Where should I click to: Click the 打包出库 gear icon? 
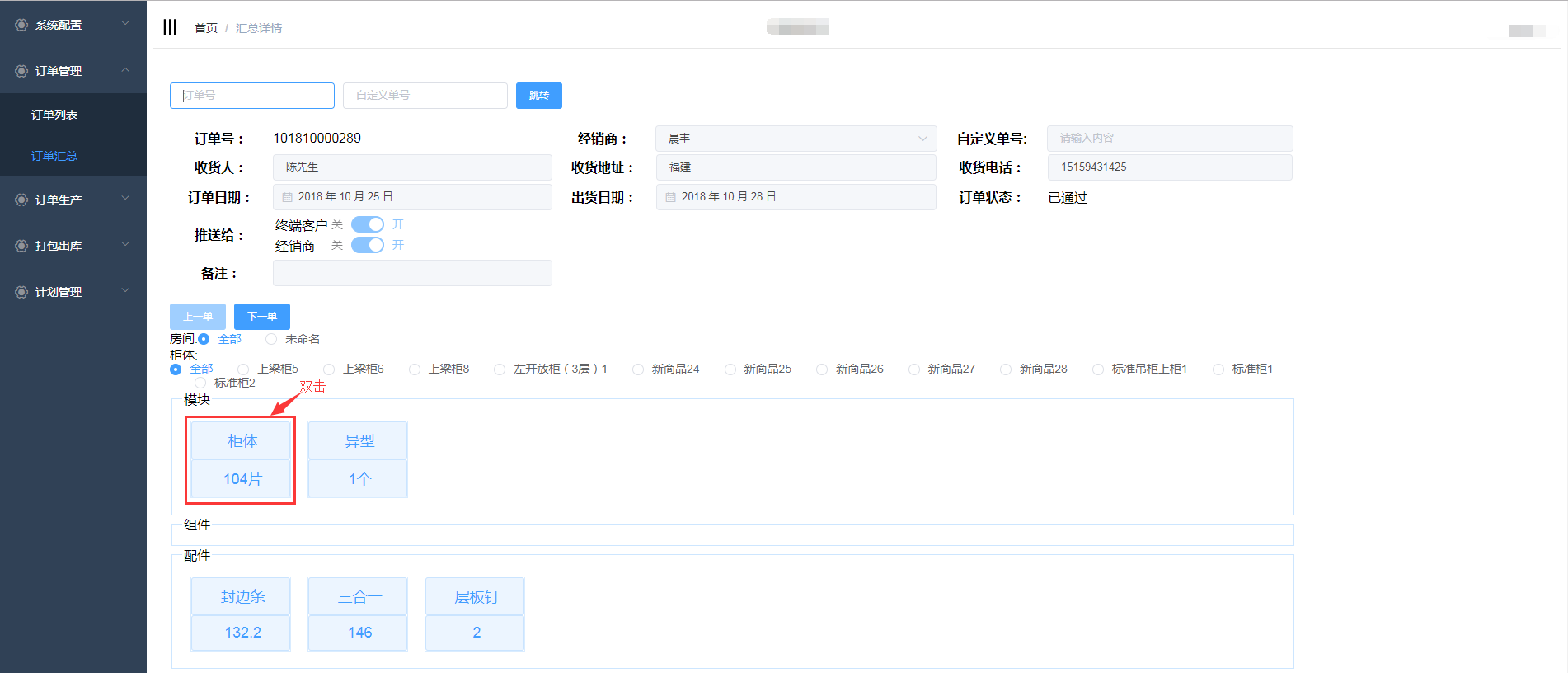click(21, 246)
